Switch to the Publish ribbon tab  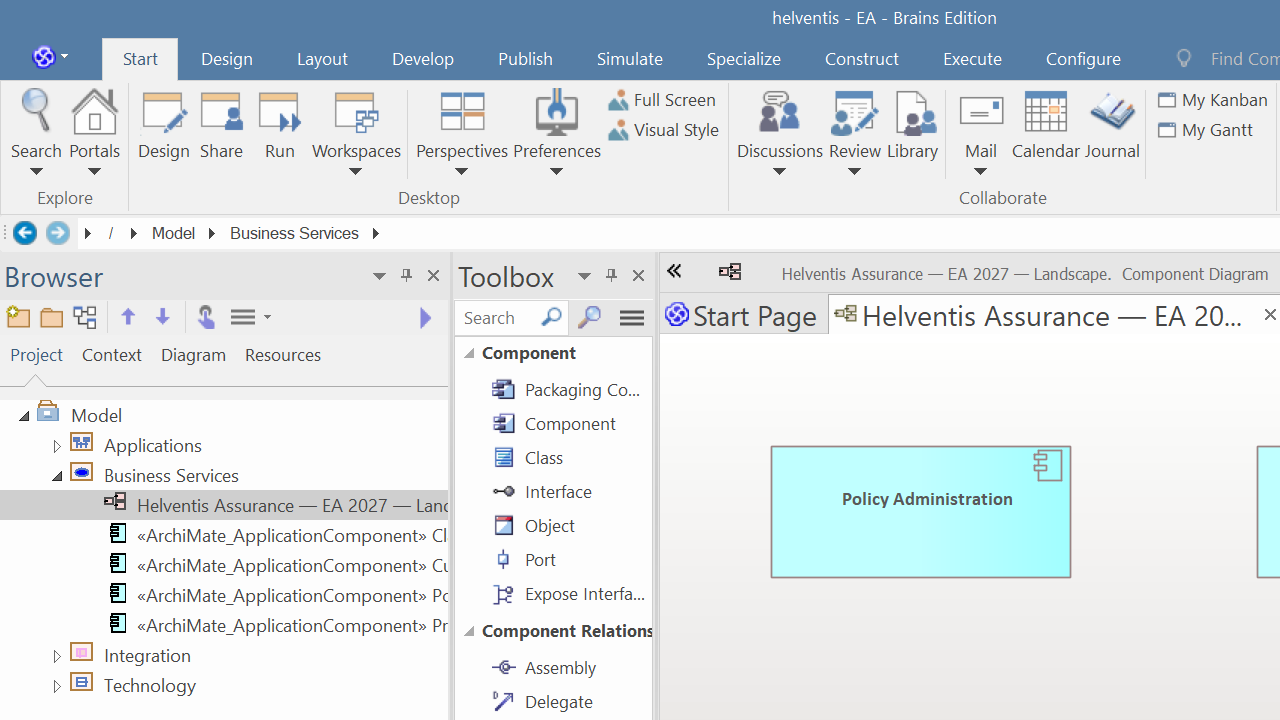(x=525, y=59)
